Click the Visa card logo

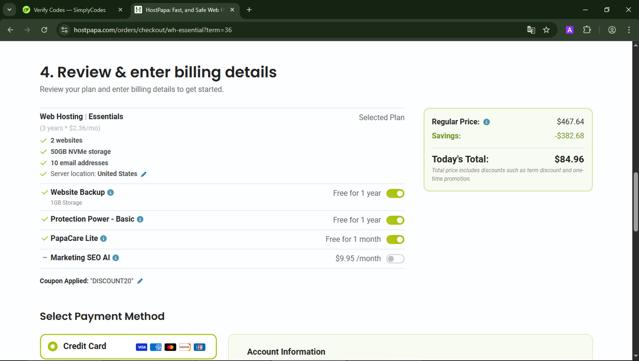pyautogui.click(x=141, y=347)
